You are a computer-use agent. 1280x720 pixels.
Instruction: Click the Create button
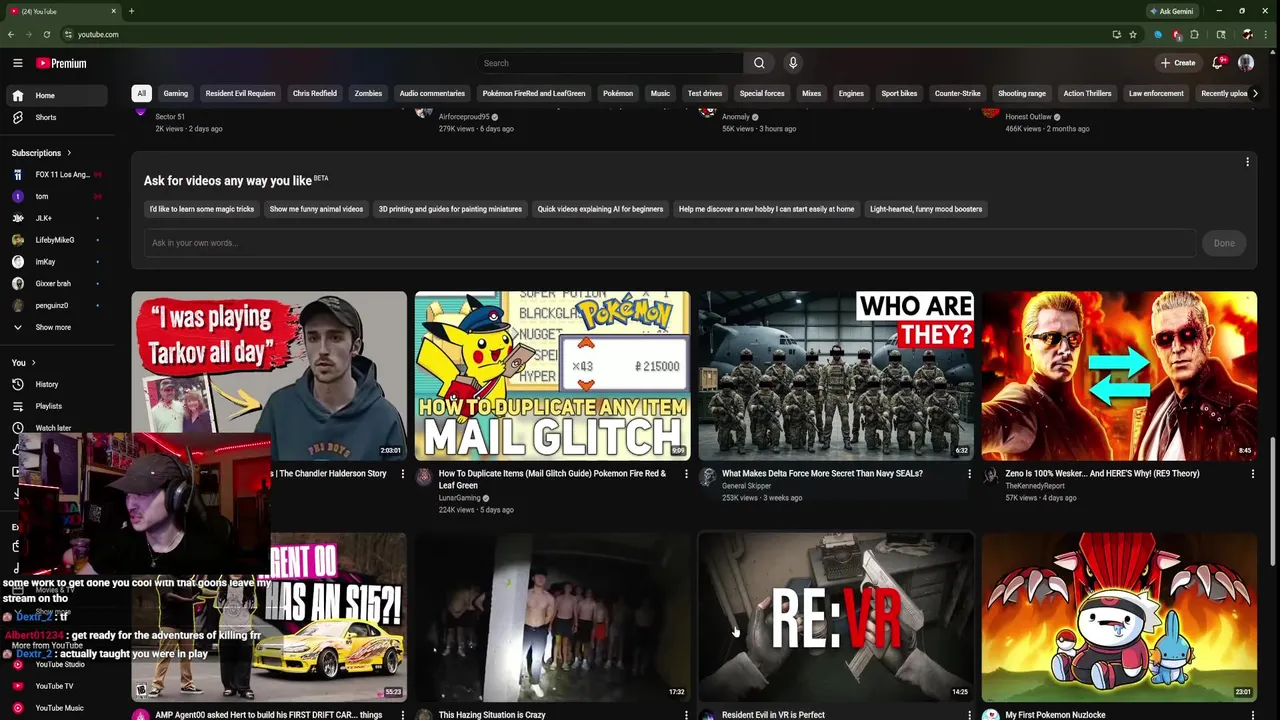(1178, 63)
